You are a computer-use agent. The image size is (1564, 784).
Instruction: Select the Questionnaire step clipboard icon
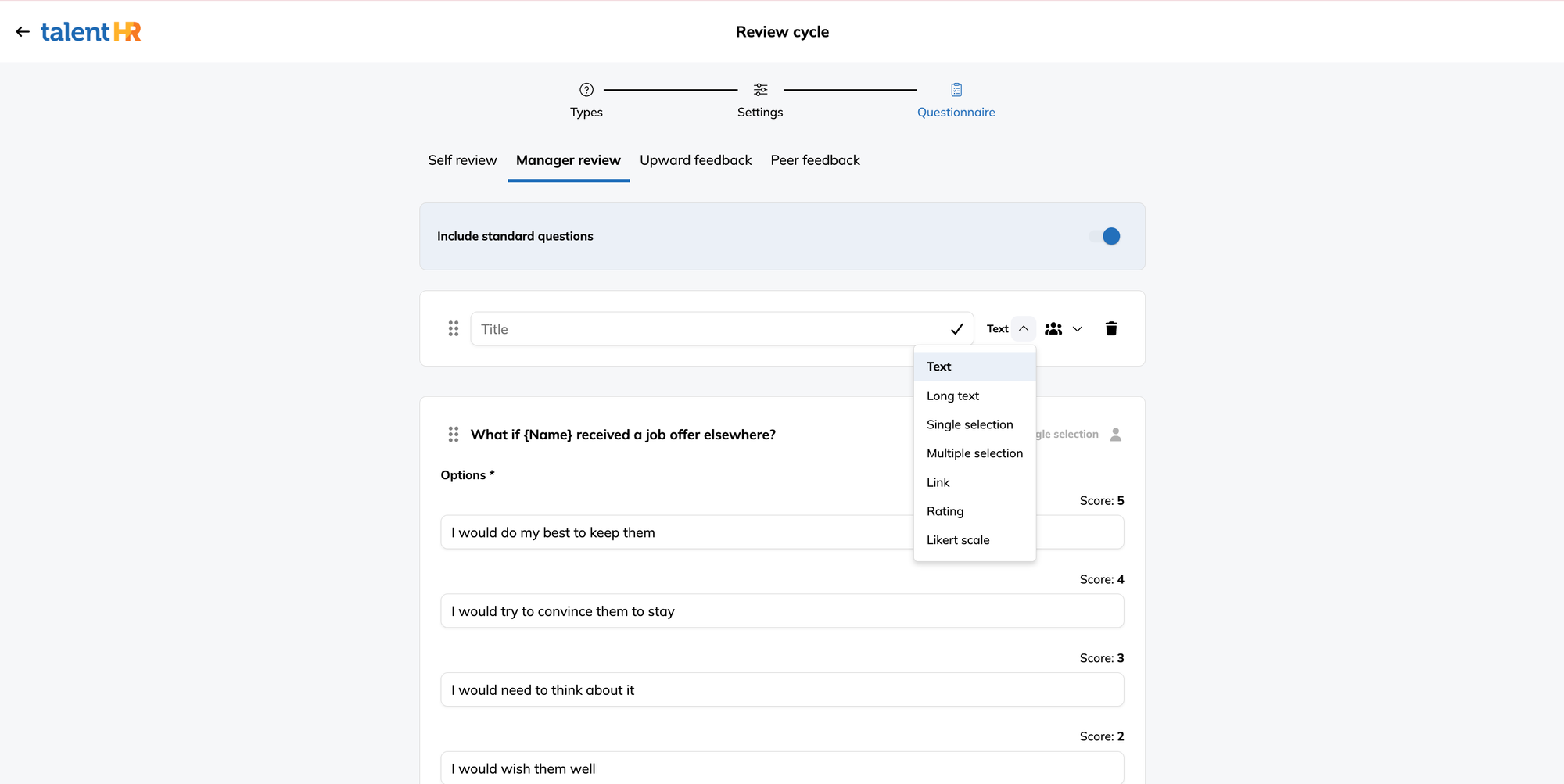(x=956, y=90)
